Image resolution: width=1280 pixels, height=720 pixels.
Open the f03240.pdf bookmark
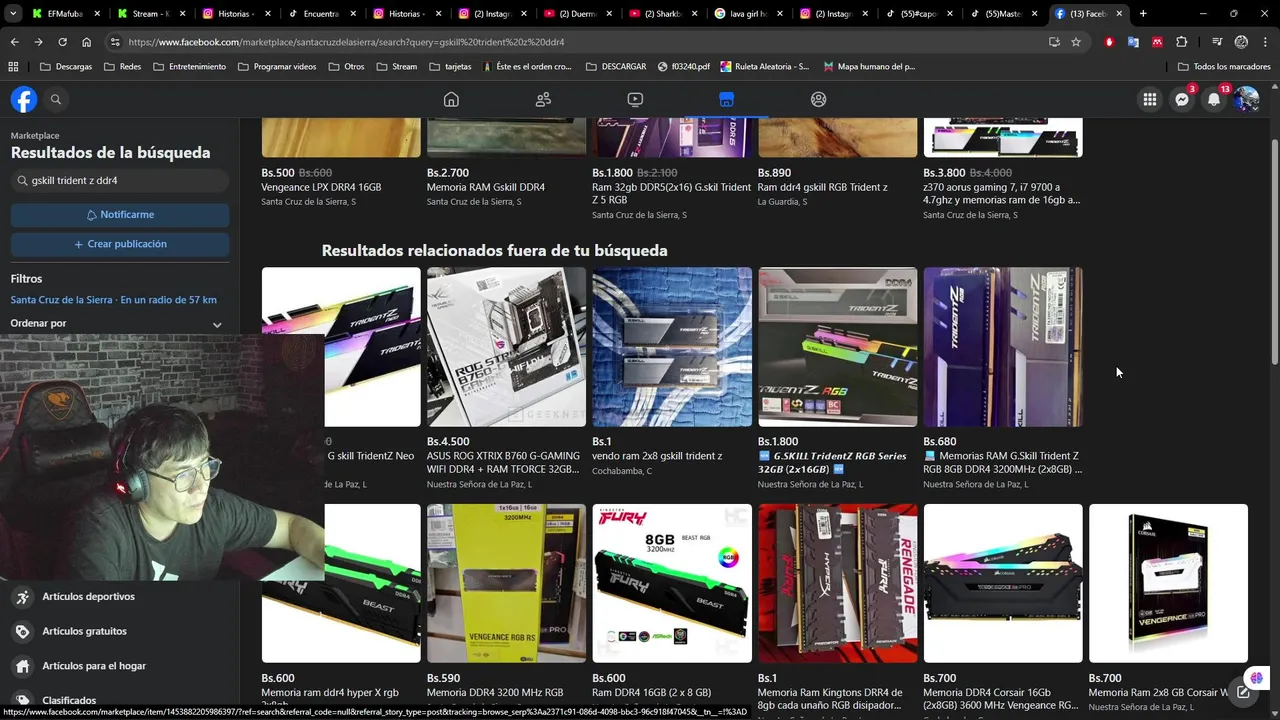[684, 66]
